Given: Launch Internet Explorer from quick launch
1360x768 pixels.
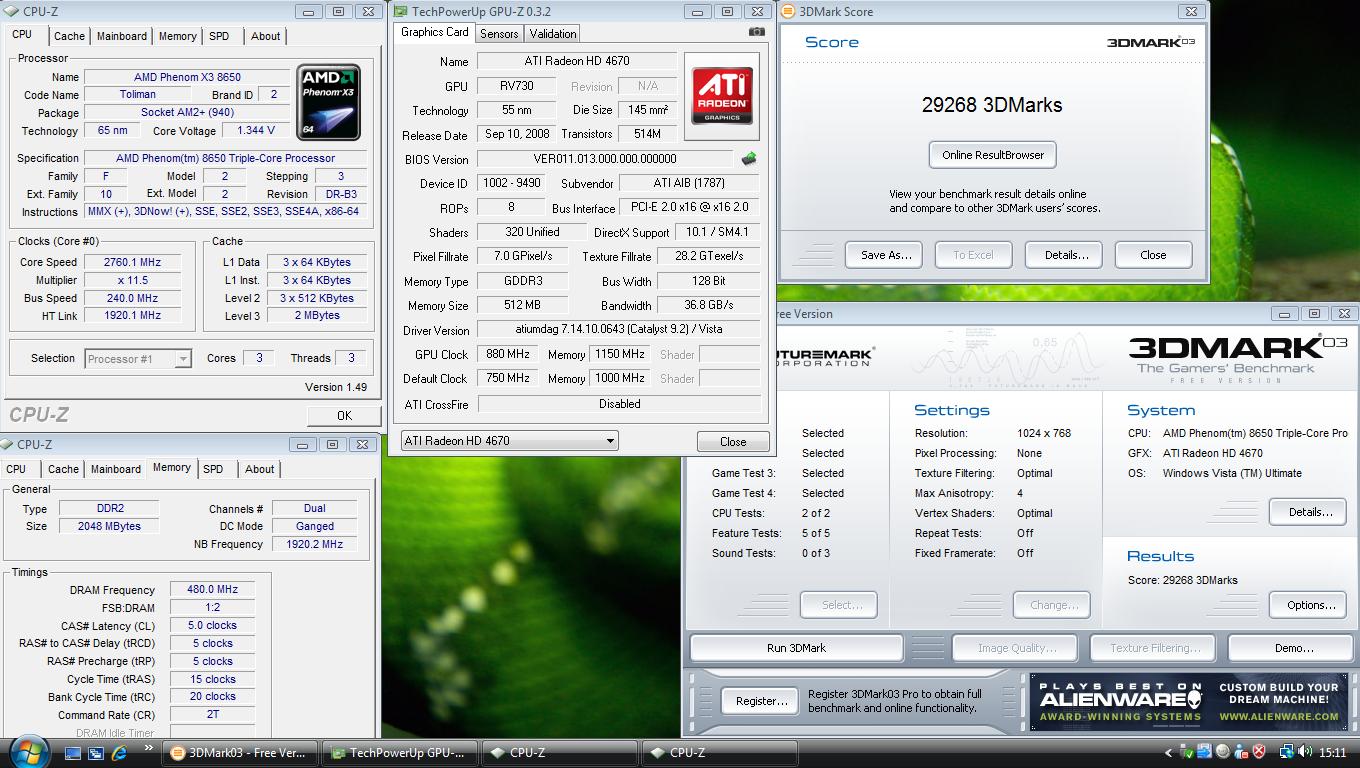Looking at the screenshot, I should [120, 753].
